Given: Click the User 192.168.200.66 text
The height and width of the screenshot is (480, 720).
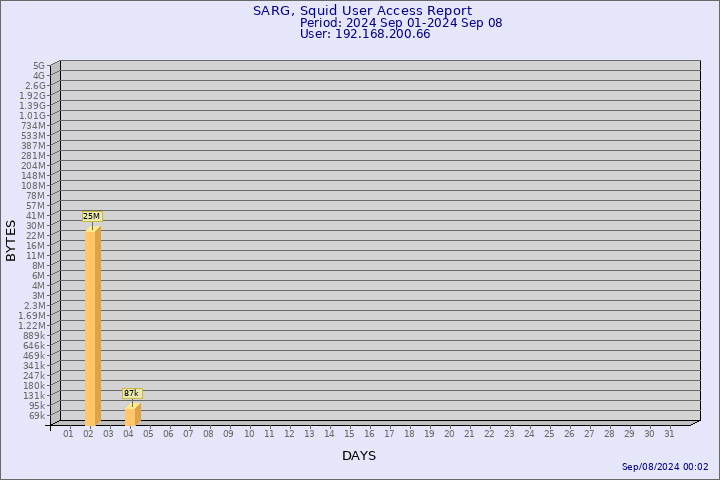Looking at the screenshot, I should [x=365, y=34].
